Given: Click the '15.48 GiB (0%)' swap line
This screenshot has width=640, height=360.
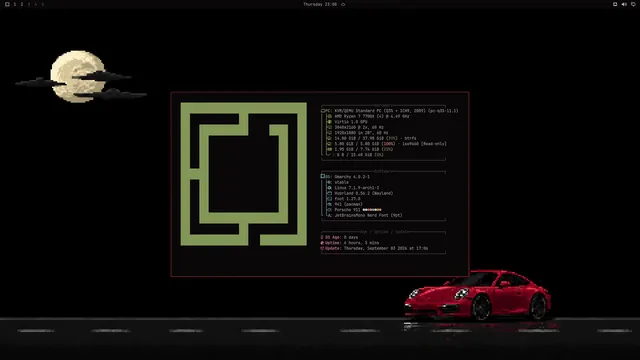Looking at the screenshot, I should (x=360, y=155).
